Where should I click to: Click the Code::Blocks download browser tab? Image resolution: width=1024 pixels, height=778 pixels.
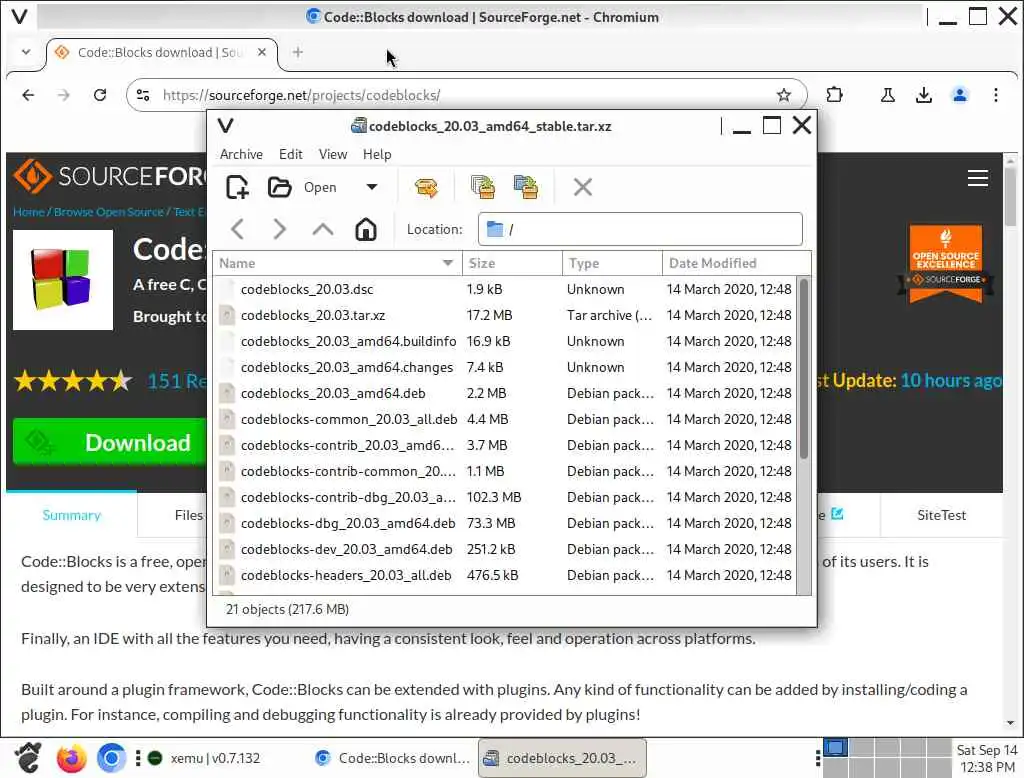(x=161, y=52)
